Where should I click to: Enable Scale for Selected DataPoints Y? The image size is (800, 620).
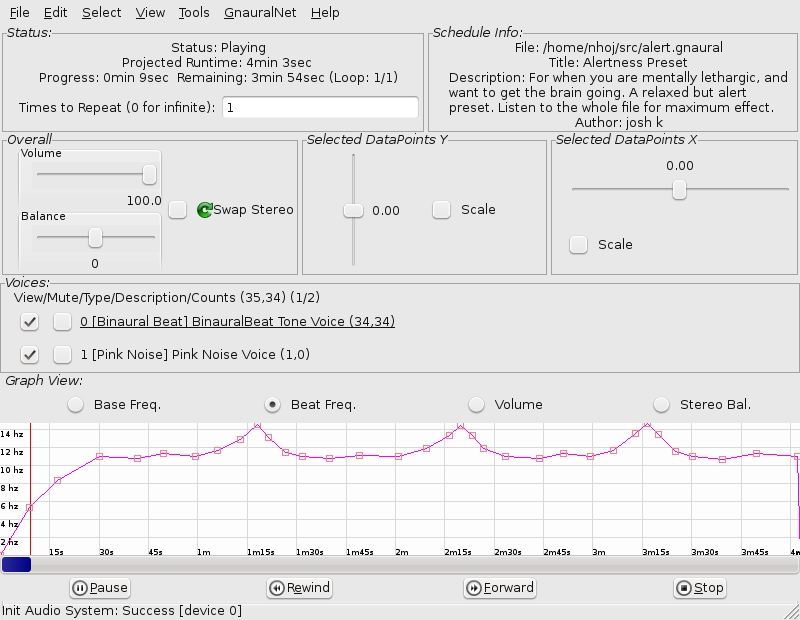pos(441,210)
